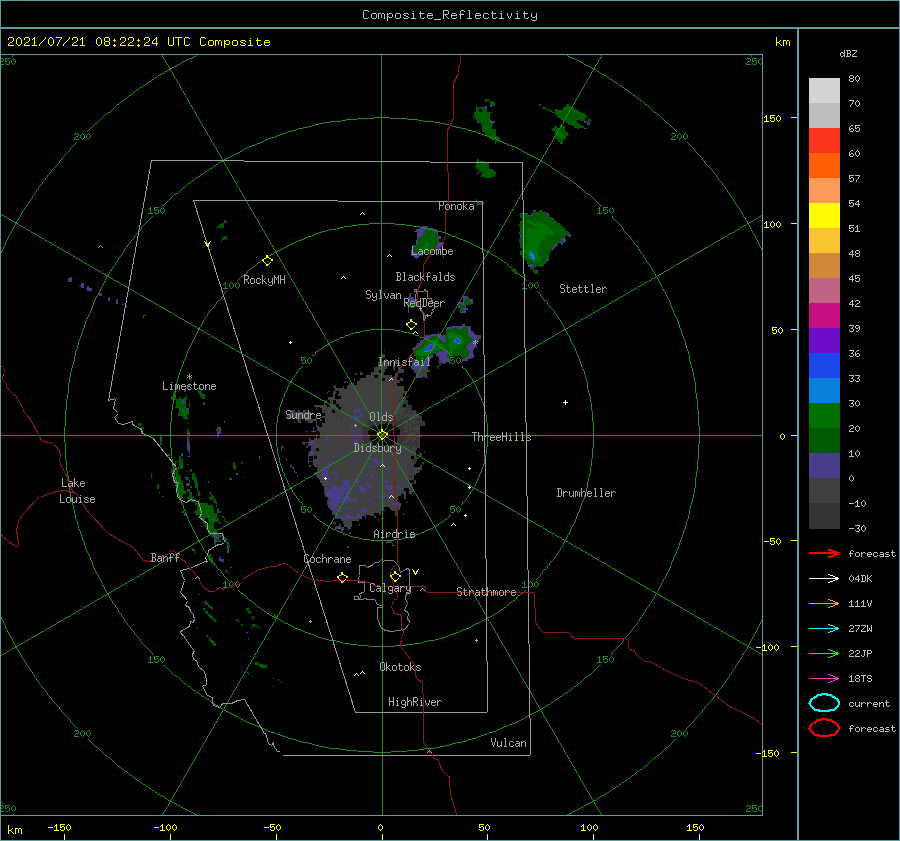Click the white 04DK arrow in the legend
The width and height of the screenshot is (900, 841).
pos(824,578)
